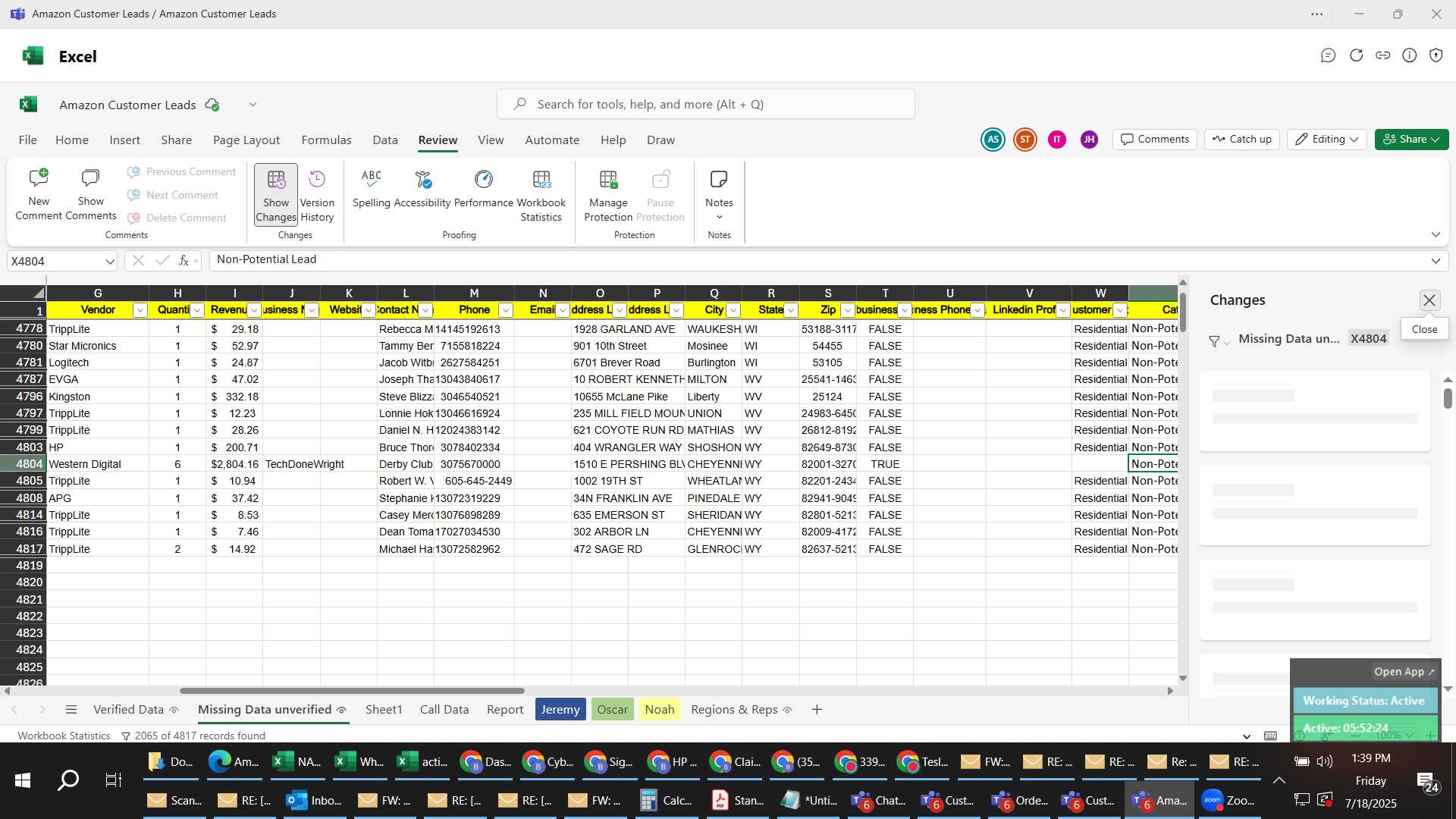Open the all sheets list icon

pyautogui.click(x=71, y=710)
